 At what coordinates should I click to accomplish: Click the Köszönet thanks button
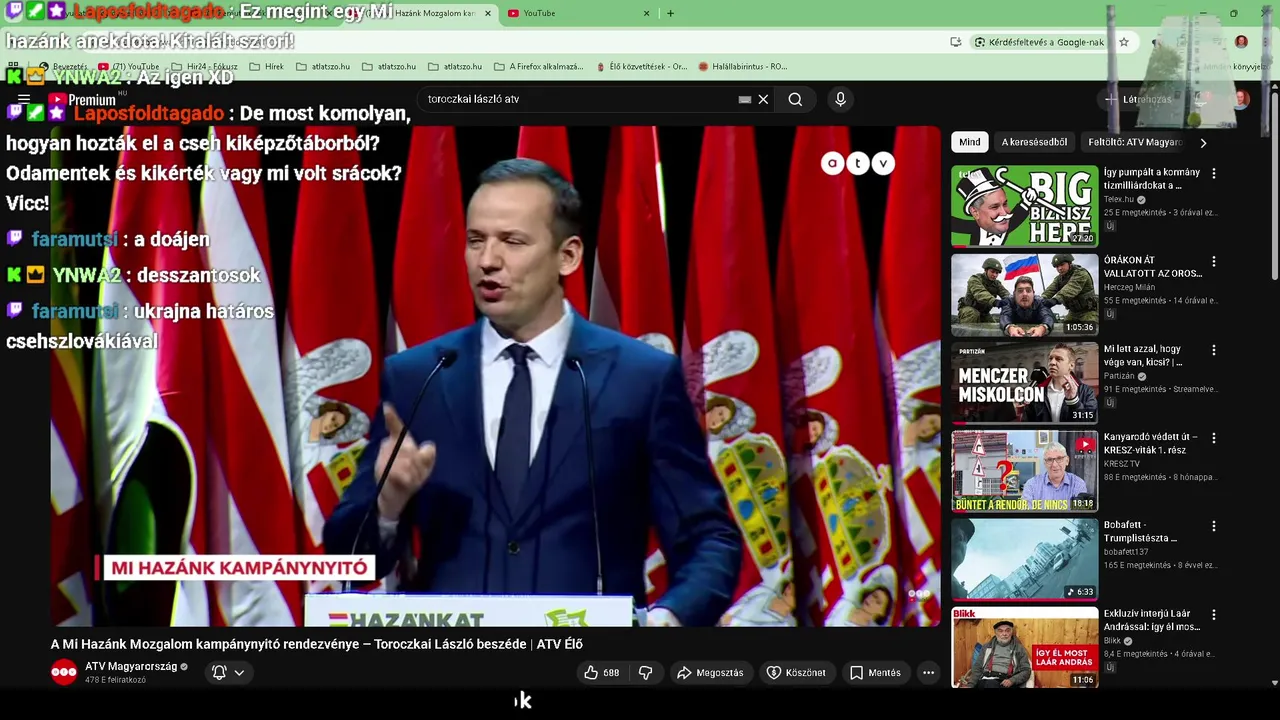796,673
